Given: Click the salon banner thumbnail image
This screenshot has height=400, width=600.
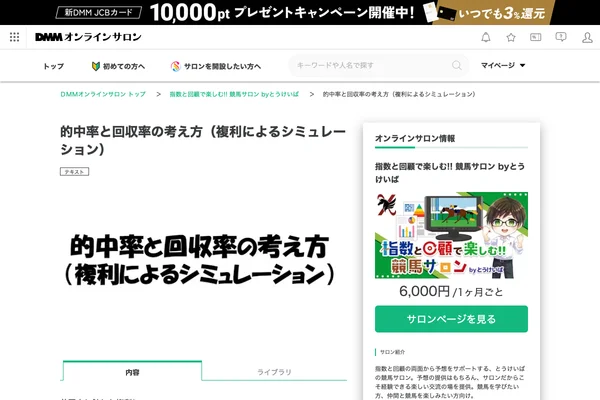Looking at the screenshot, I should pos(451,235).
